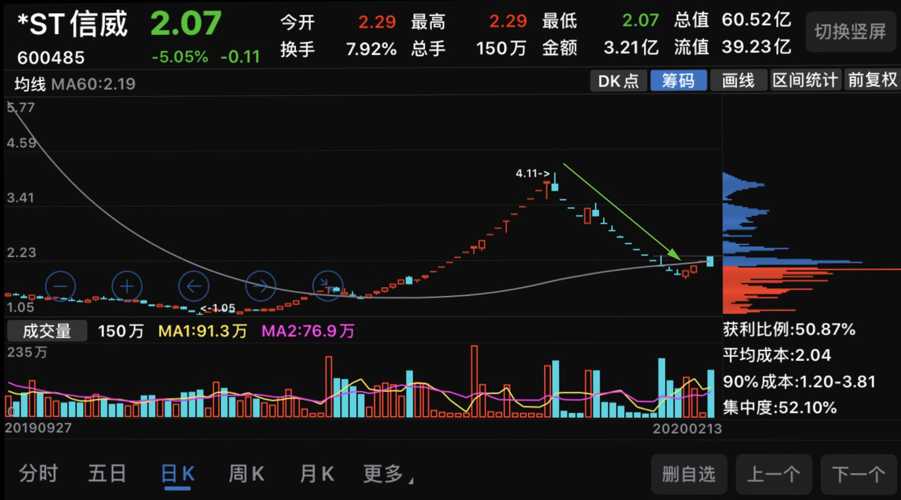Tap the right arrow circle to pan forward
The height and width of the screenshot is (500, 901).
point(261,286)
